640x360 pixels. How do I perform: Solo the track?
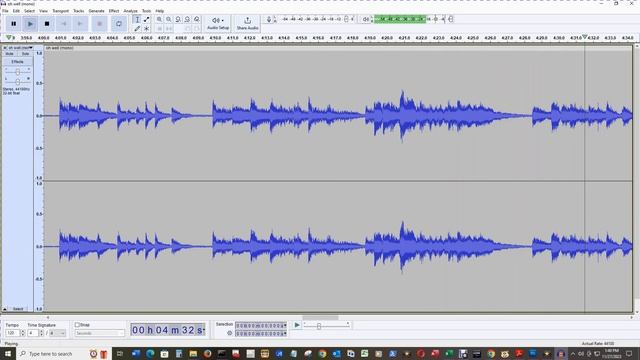pos(25,54)
